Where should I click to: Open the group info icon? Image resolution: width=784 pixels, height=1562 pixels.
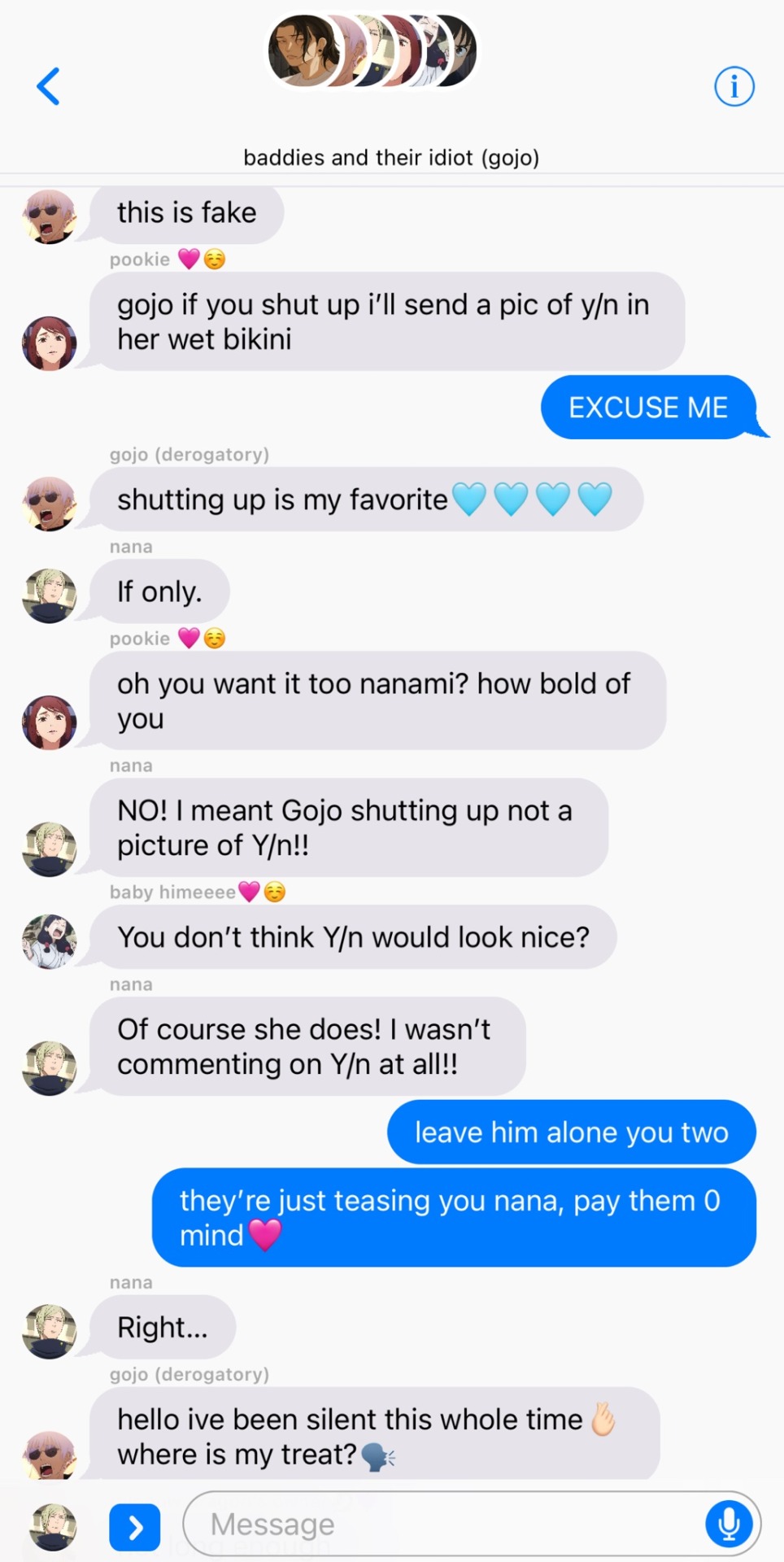click(x=734, y=86)
